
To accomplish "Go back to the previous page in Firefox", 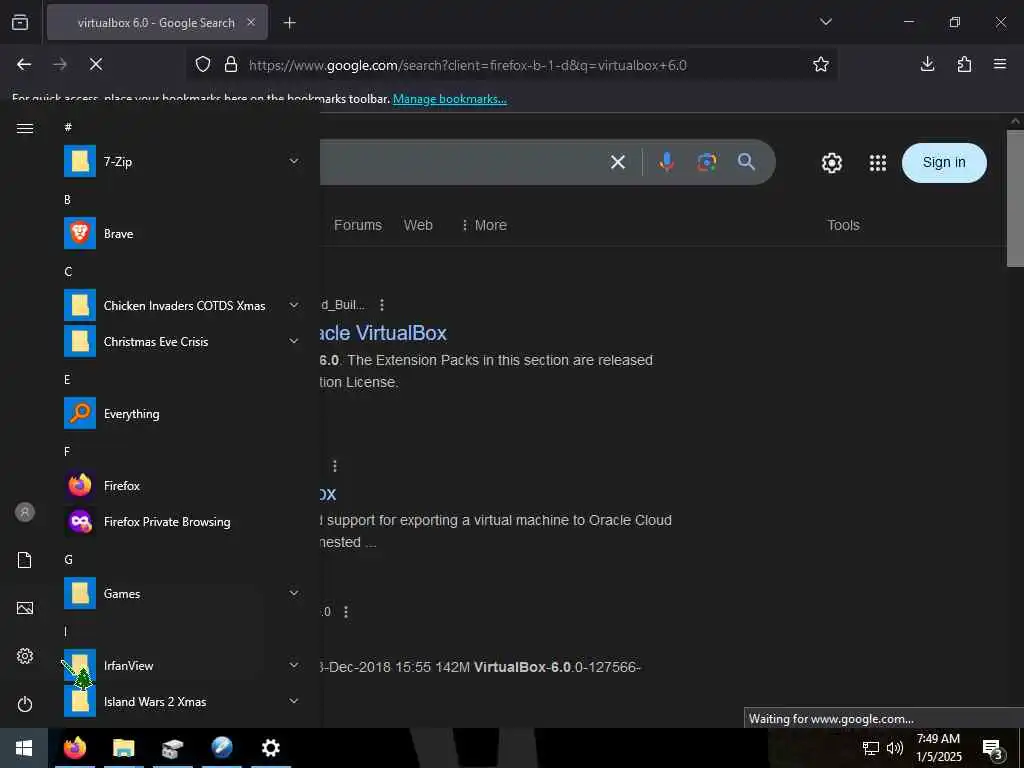I will 24,64.
